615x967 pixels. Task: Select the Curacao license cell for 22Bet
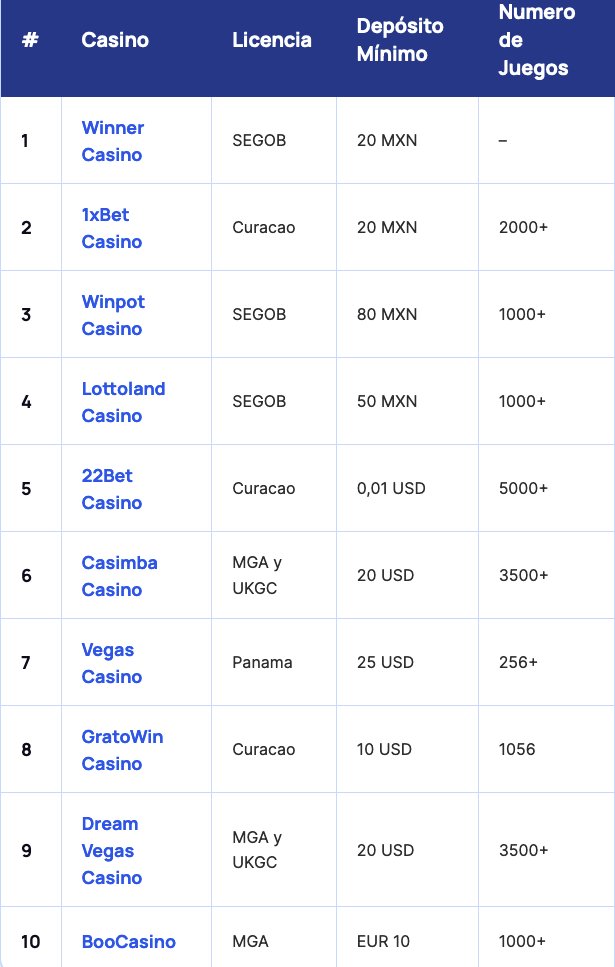click(x=262, y=488)
